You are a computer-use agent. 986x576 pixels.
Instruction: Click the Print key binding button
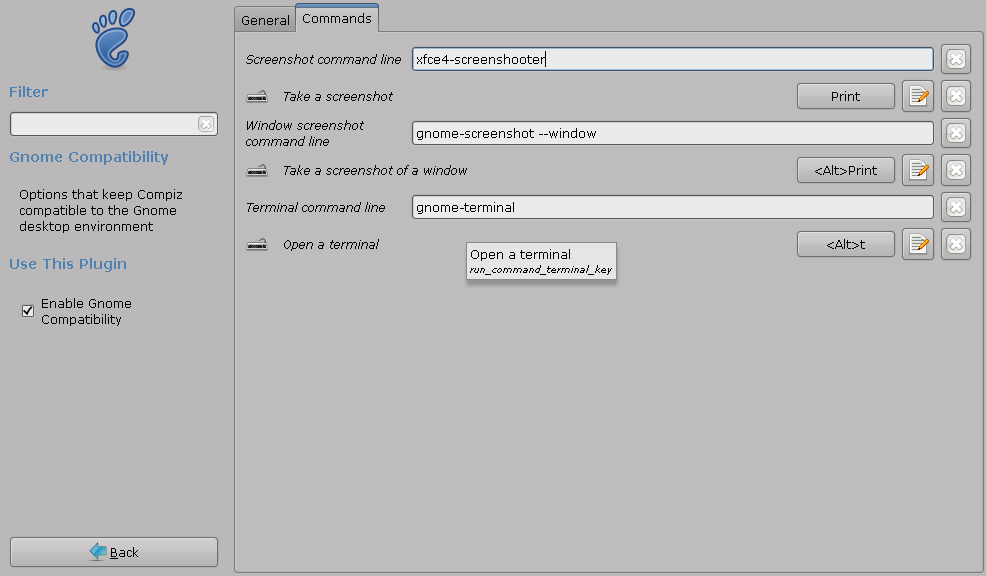(x=846, y=96)
